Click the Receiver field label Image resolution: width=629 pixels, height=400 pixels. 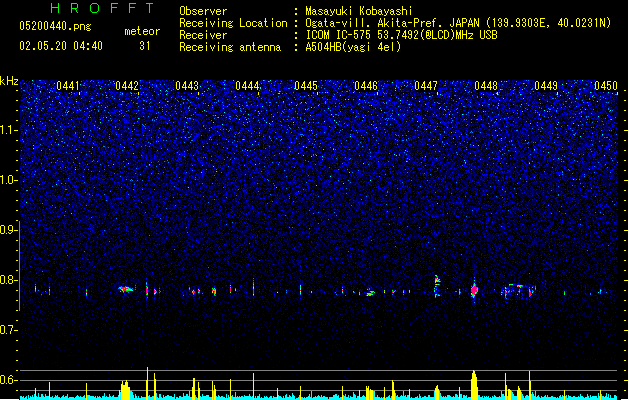203,35
